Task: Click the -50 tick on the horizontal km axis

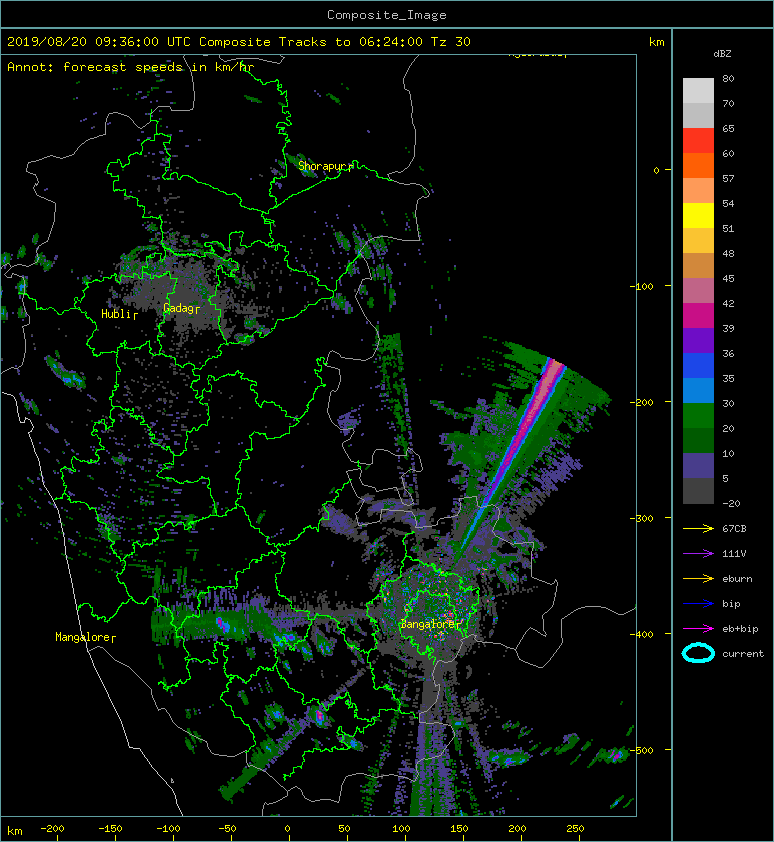Action: coord(227,829)
